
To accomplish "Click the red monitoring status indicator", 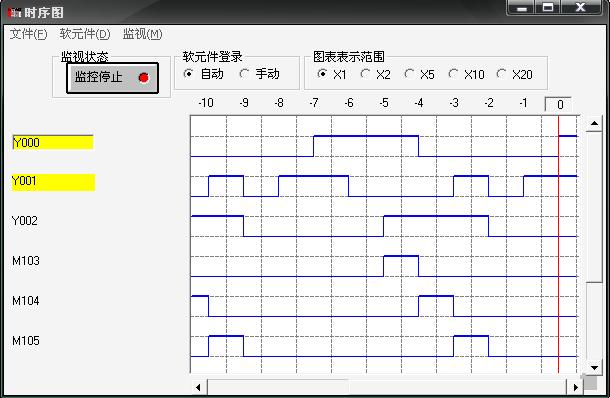I will coord(144,78).
